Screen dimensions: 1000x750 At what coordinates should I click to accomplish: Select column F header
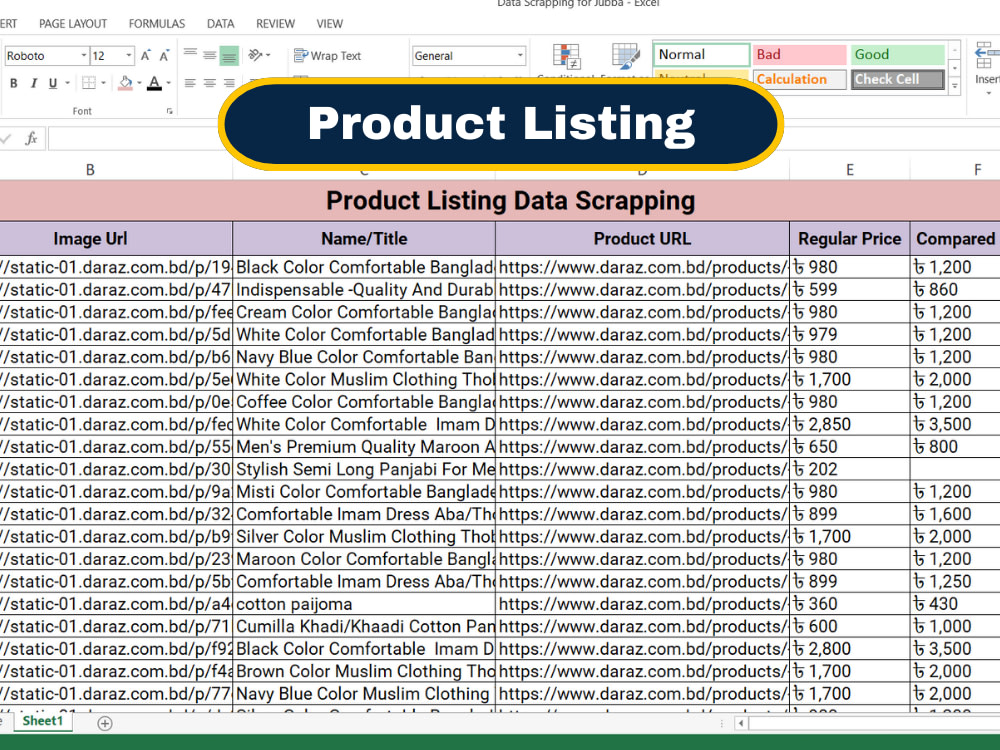click(x=977, y=170)
